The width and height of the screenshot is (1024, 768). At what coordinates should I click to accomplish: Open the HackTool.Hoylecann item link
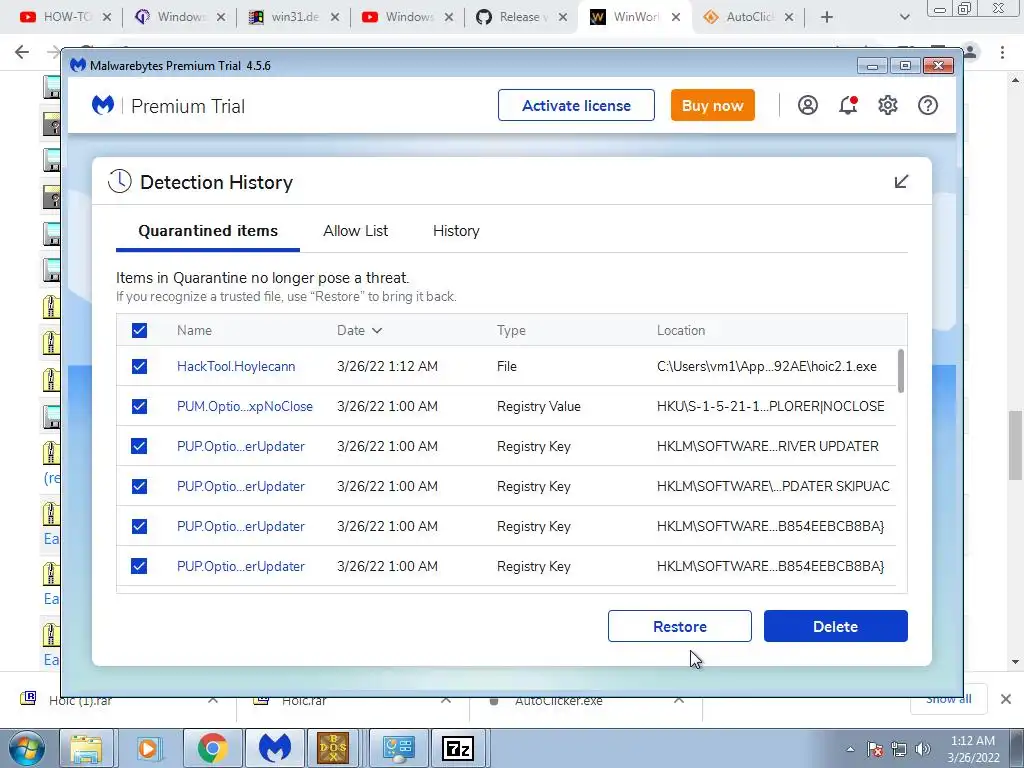click(x=236, y=366)
